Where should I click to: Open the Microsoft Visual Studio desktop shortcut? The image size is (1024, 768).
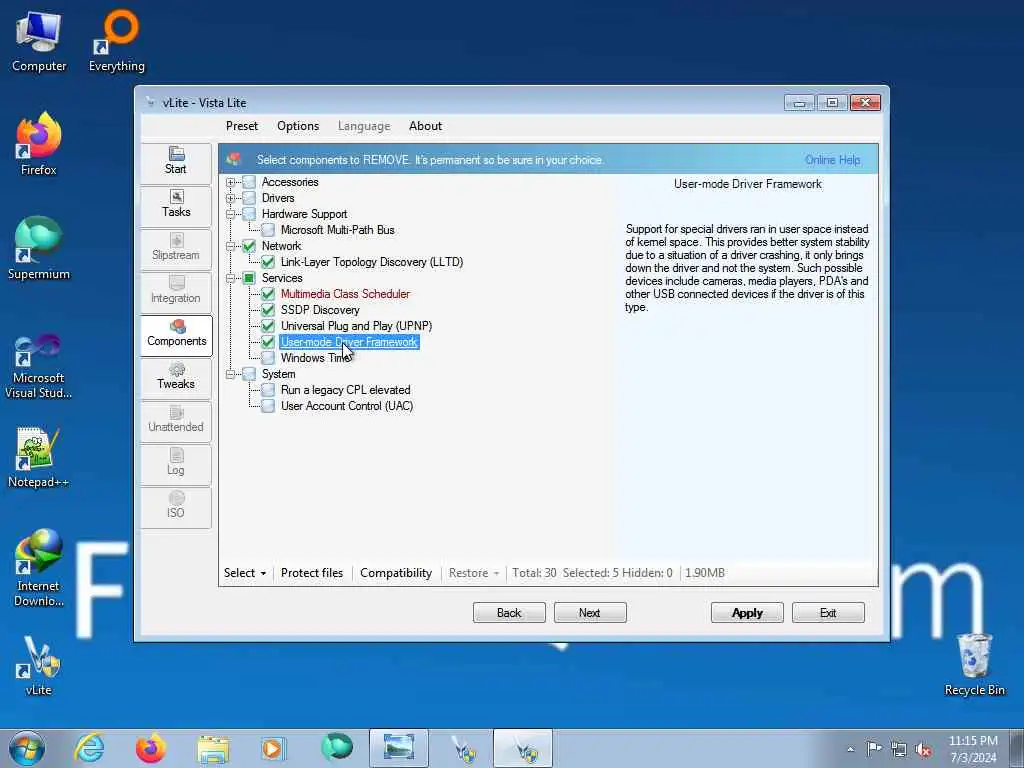pyautogui.click(x=39, y=366)
